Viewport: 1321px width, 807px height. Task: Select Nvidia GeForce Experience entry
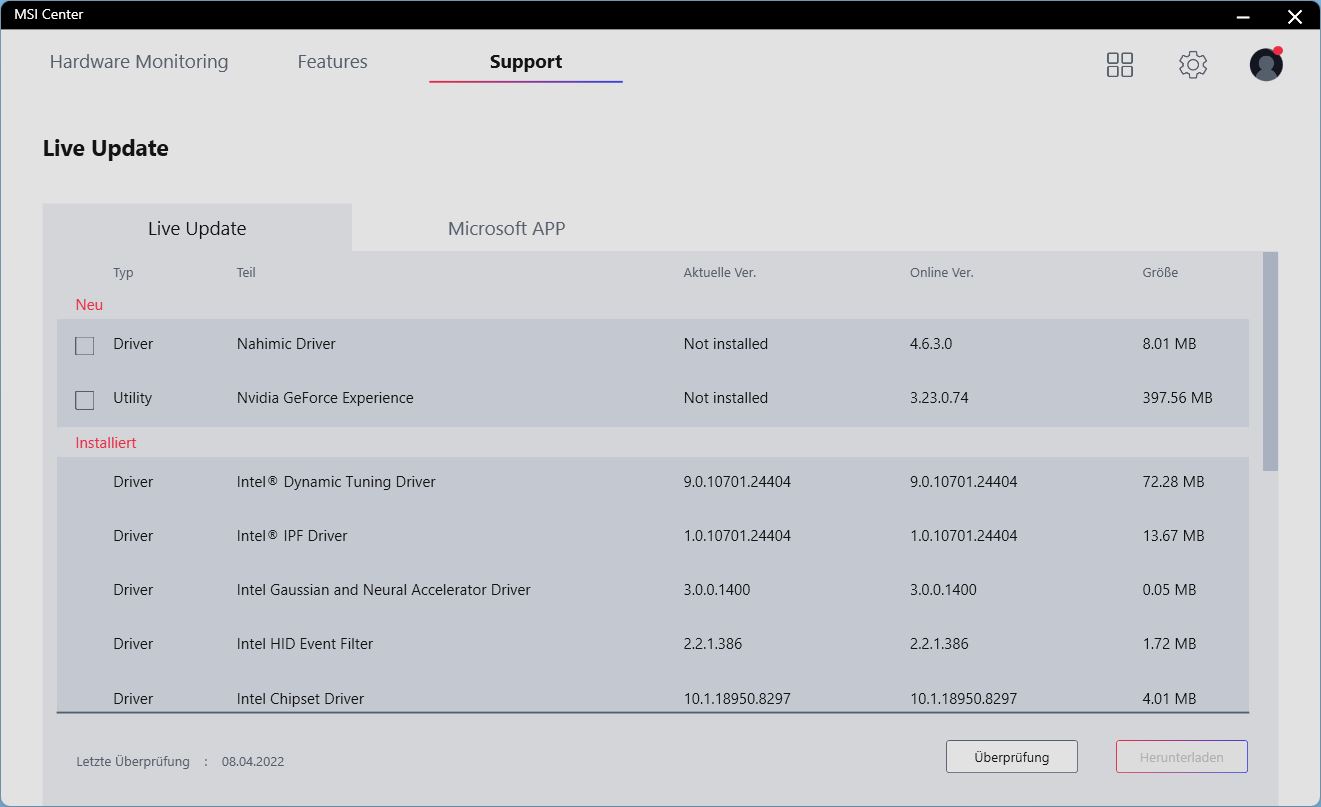[x=325, y=398]
